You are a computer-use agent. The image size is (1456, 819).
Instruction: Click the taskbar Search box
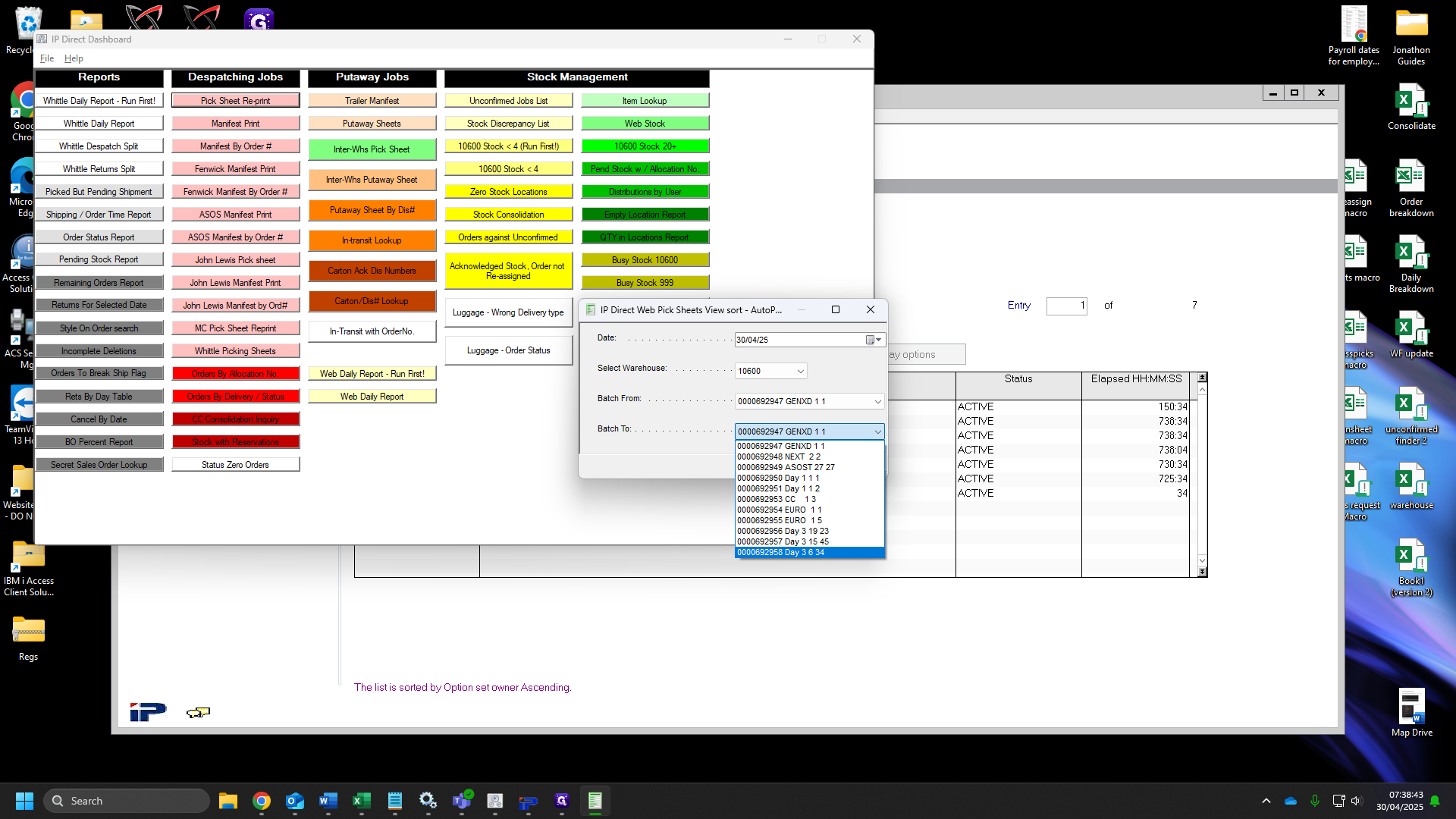(x=127, y=801)
